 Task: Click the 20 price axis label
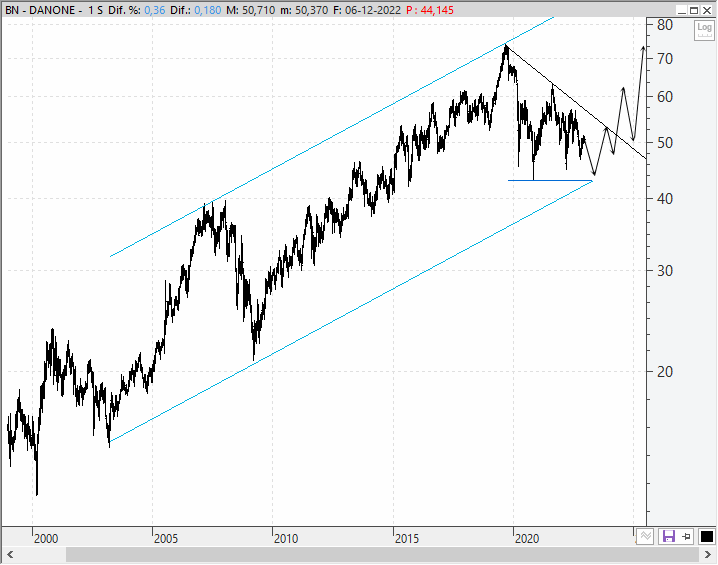664,372
